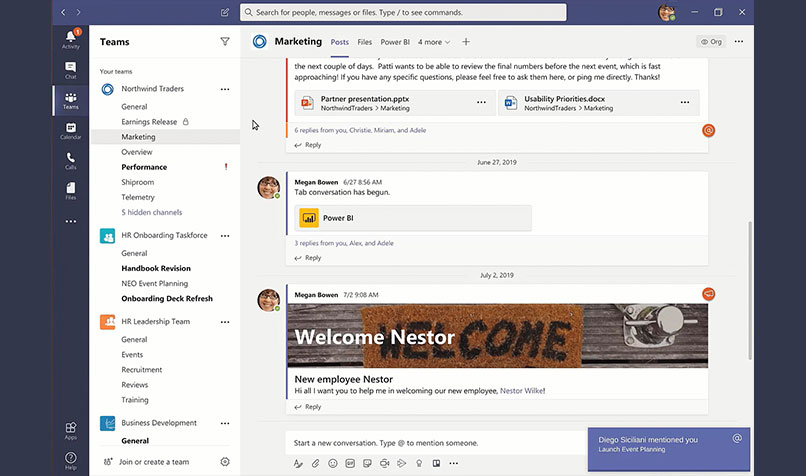Open Calls in the left rail

(x=70, y=160)
